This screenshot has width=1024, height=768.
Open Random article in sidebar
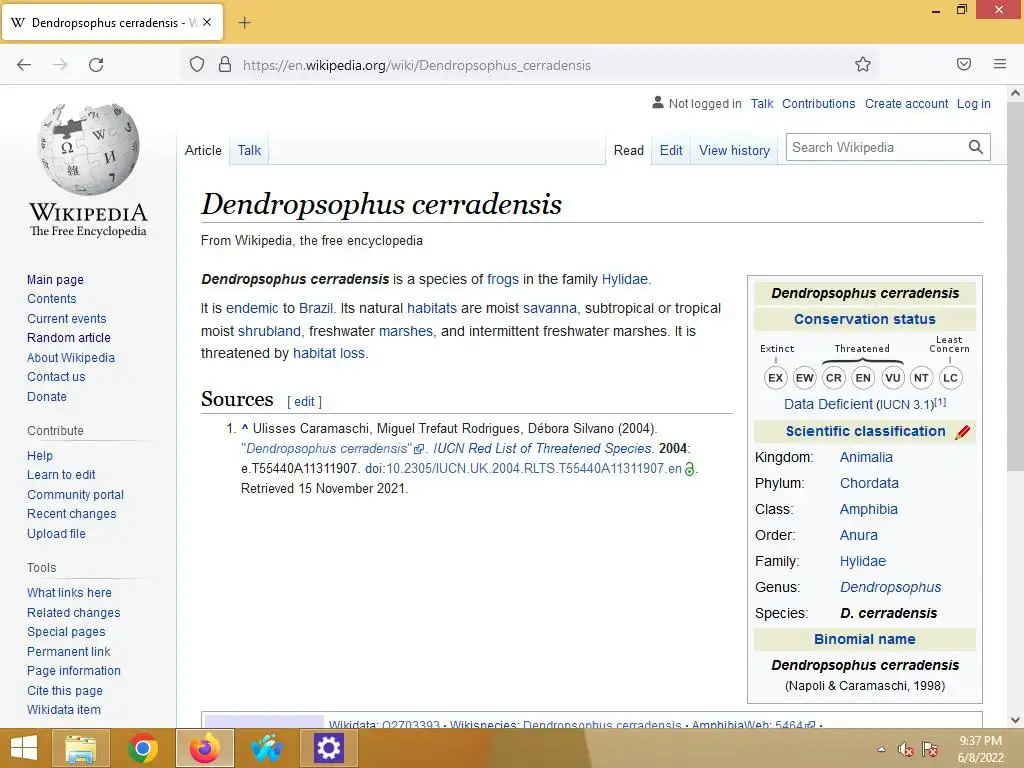click(69, 338)
